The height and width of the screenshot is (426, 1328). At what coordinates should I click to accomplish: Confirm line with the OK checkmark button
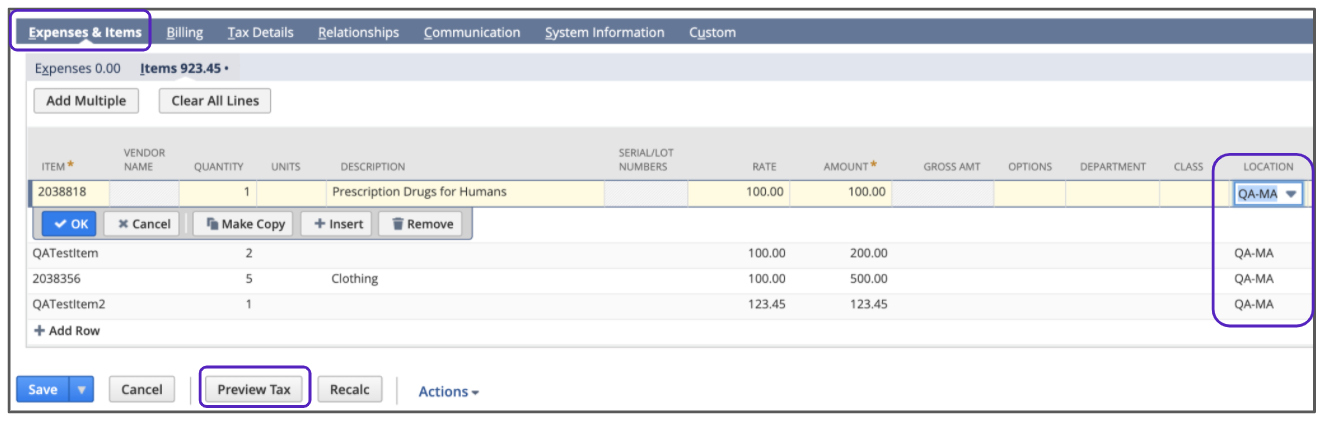click(x=70, y=224)
